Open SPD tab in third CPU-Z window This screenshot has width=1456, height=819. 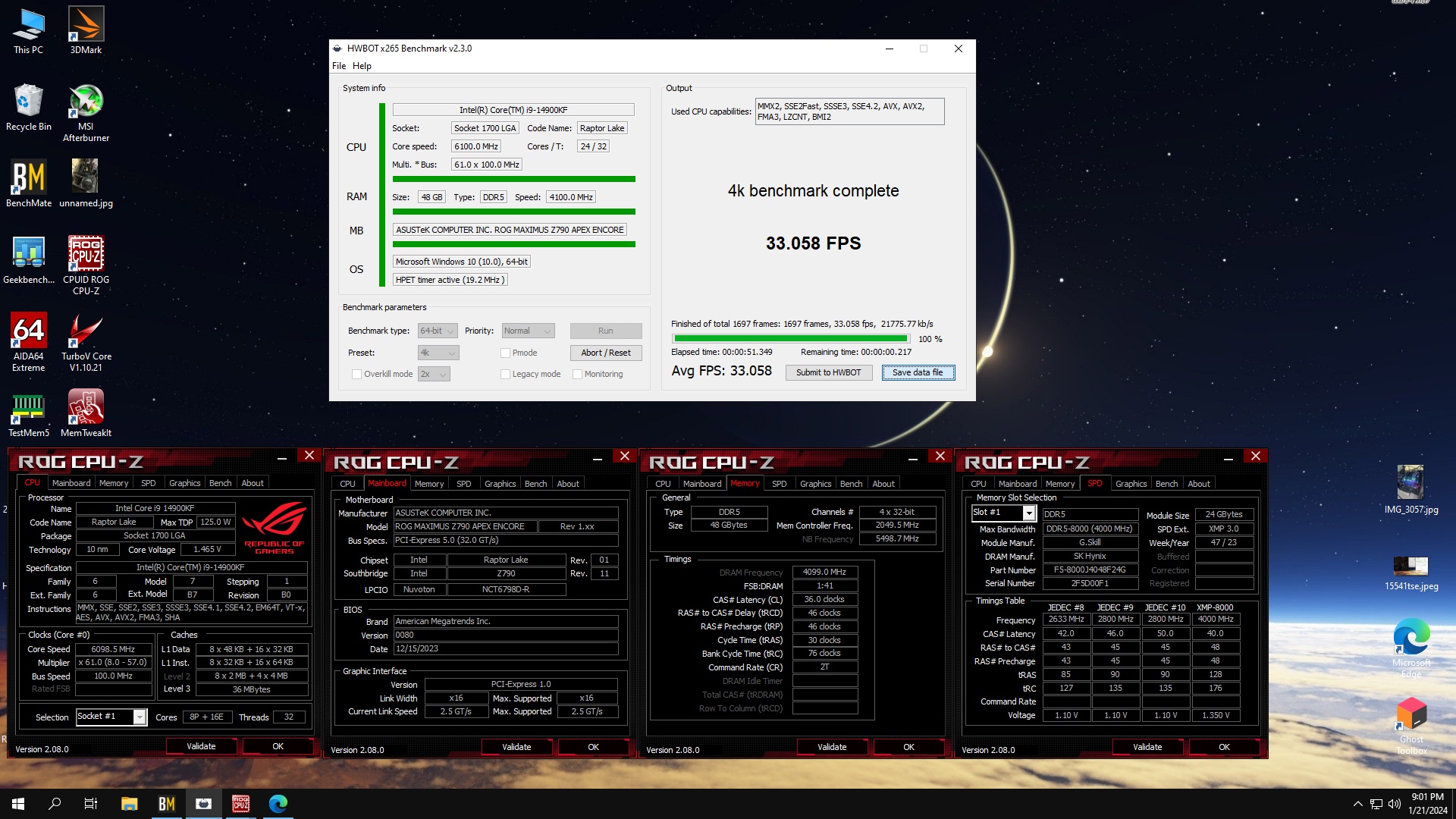click(779, 484)
